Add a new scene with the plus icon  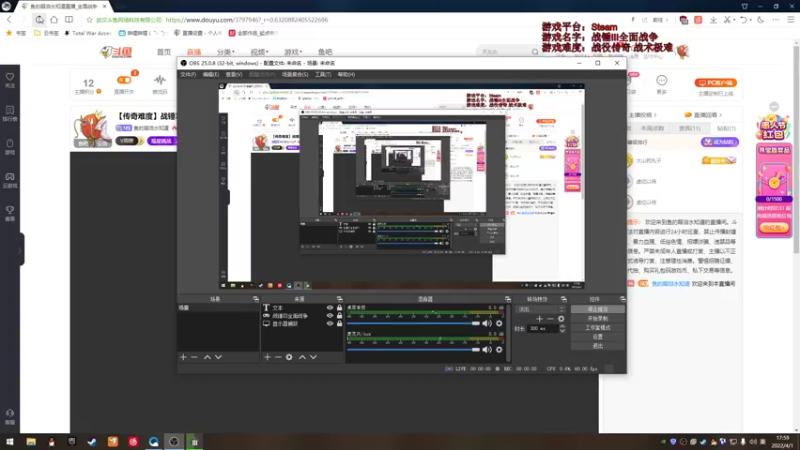(183, 357)
